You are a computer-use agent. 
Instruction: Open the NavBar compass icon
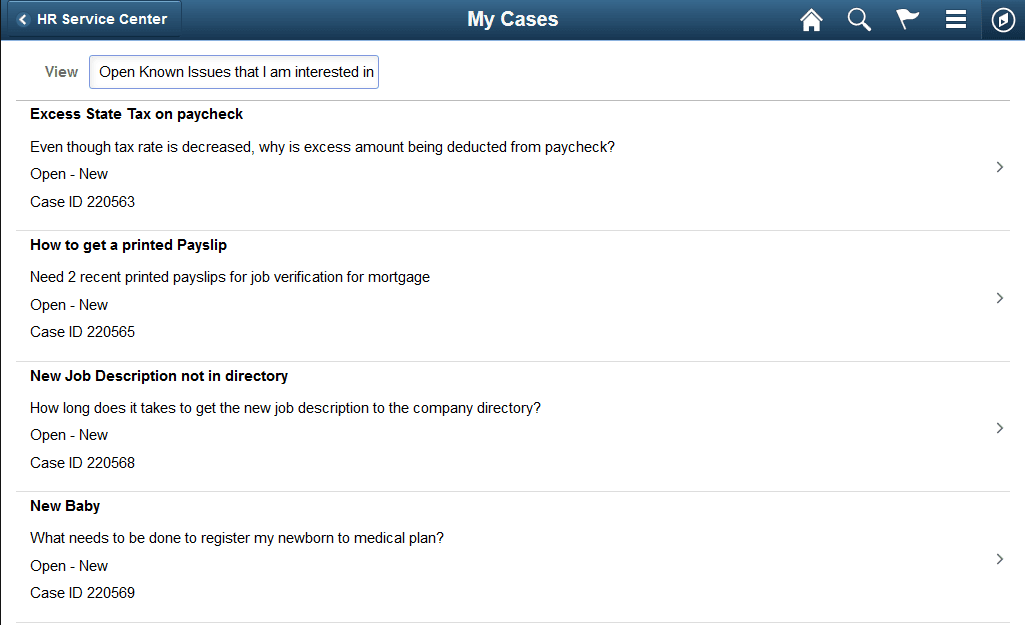point(1003,19)
